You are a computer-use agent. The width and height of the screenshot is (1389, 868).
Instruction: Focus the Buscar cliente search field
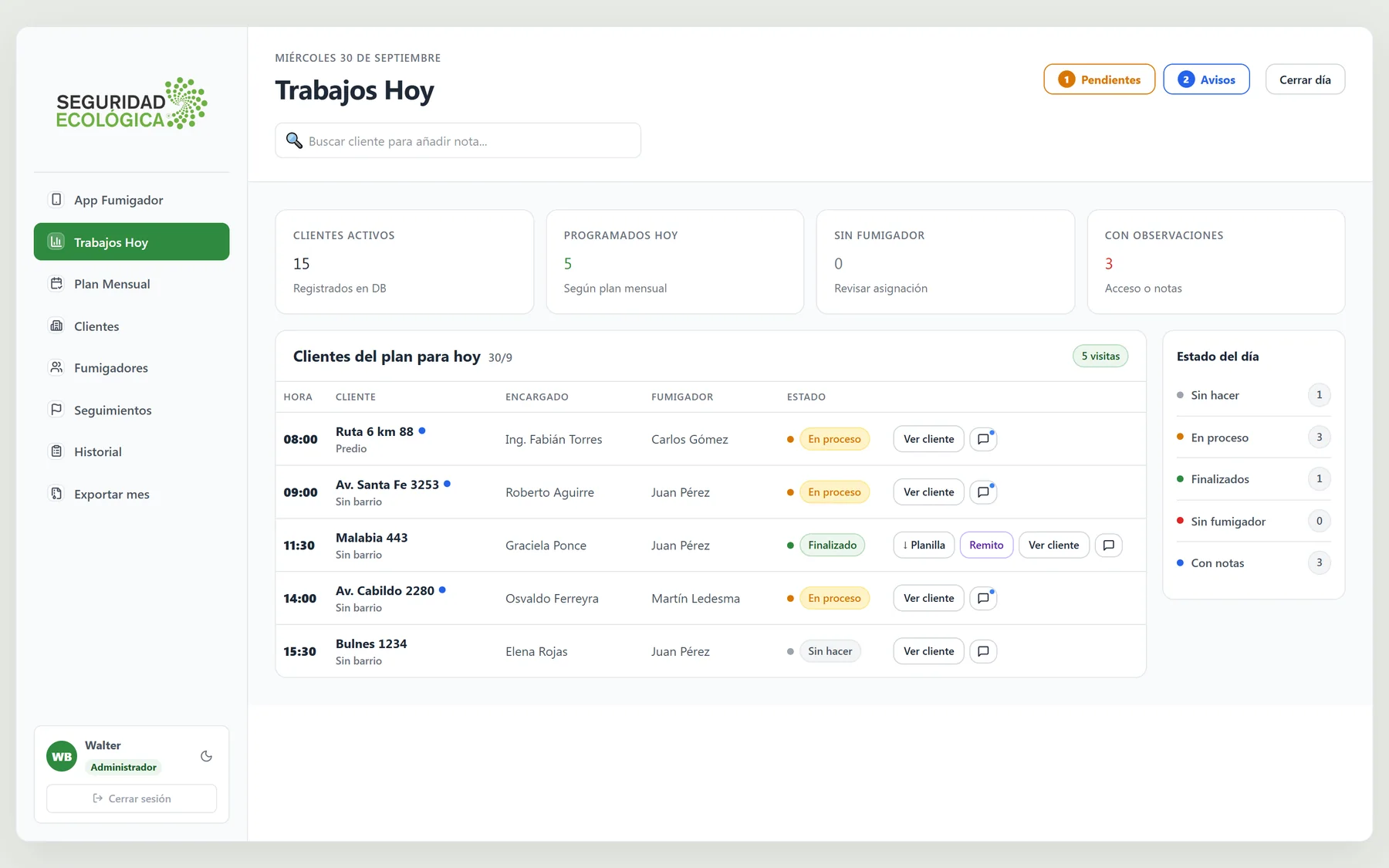coord(458,140)
